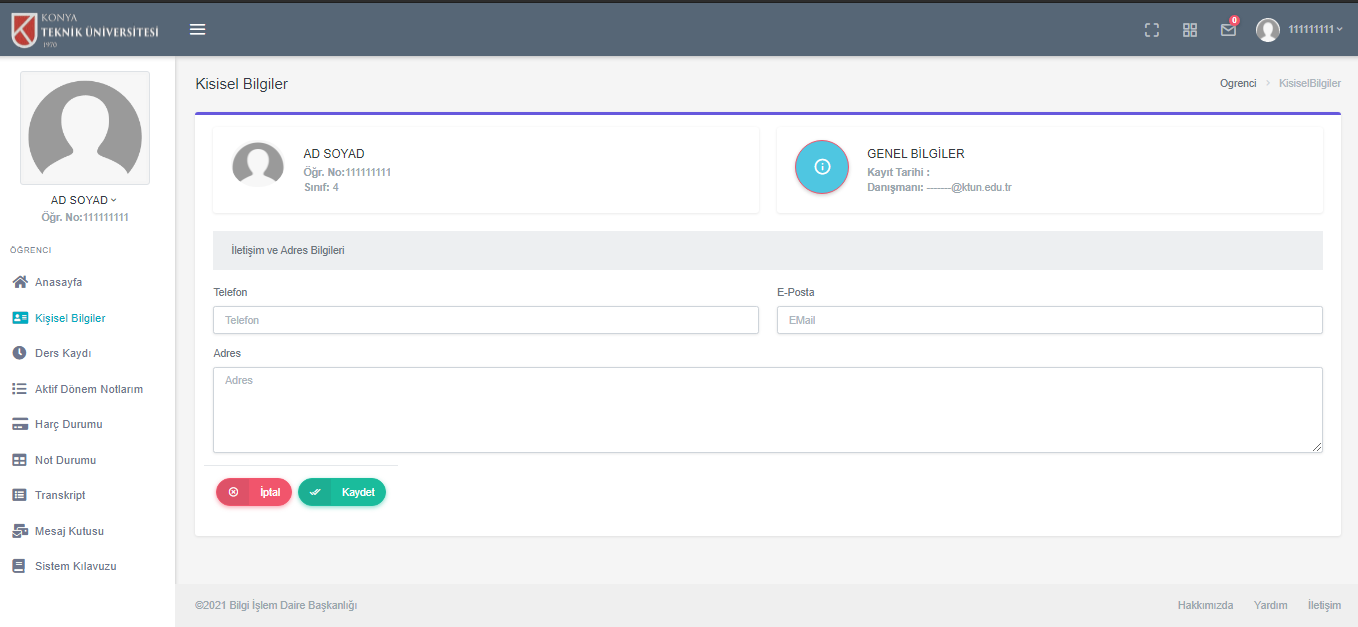Viewport: 1358px width, 627px height.
Task: Click the Harç Durumu card icon
Action: point(20,424)
